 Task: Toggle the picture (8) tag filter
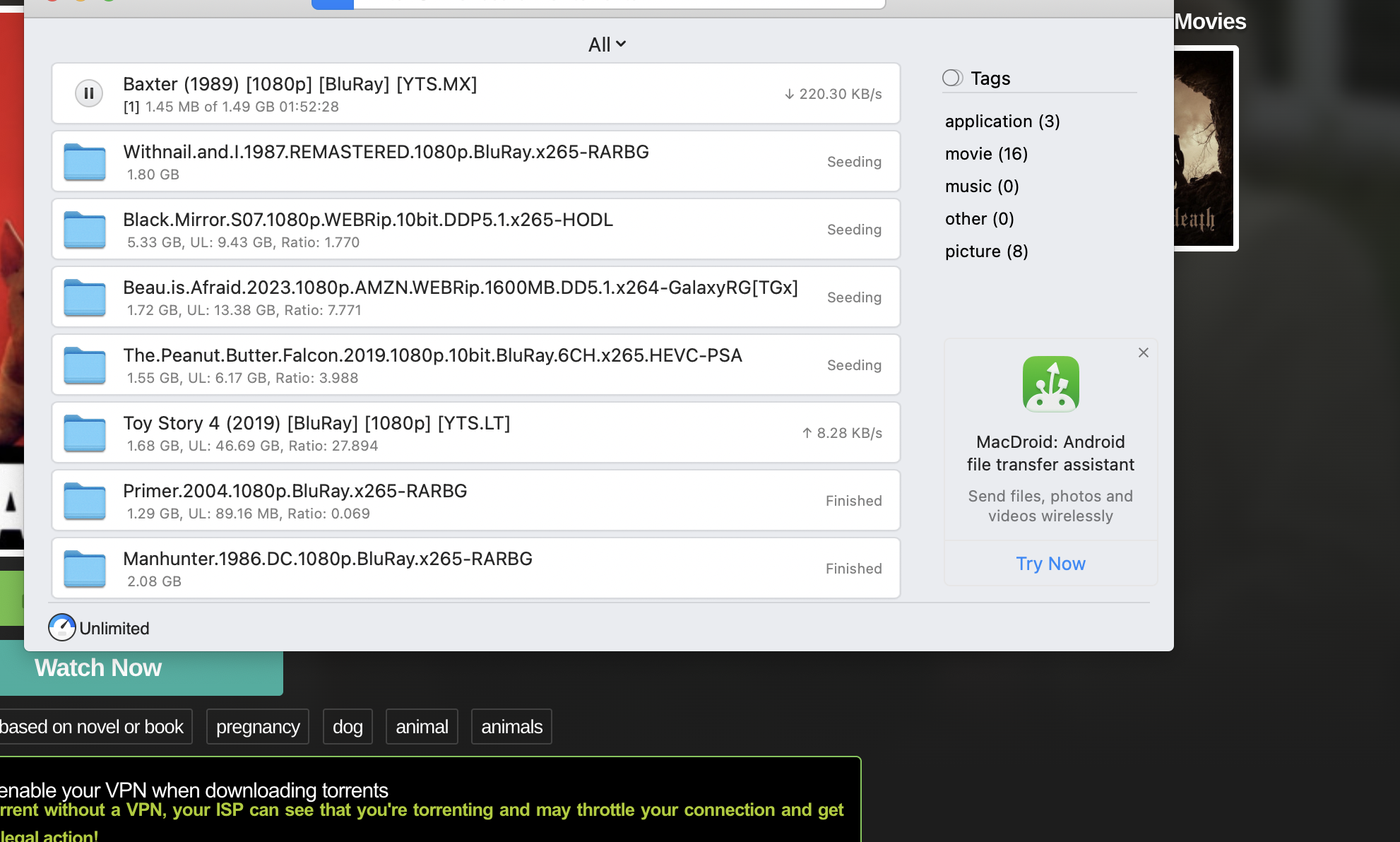pyautogui.click(x=986, y=251)
